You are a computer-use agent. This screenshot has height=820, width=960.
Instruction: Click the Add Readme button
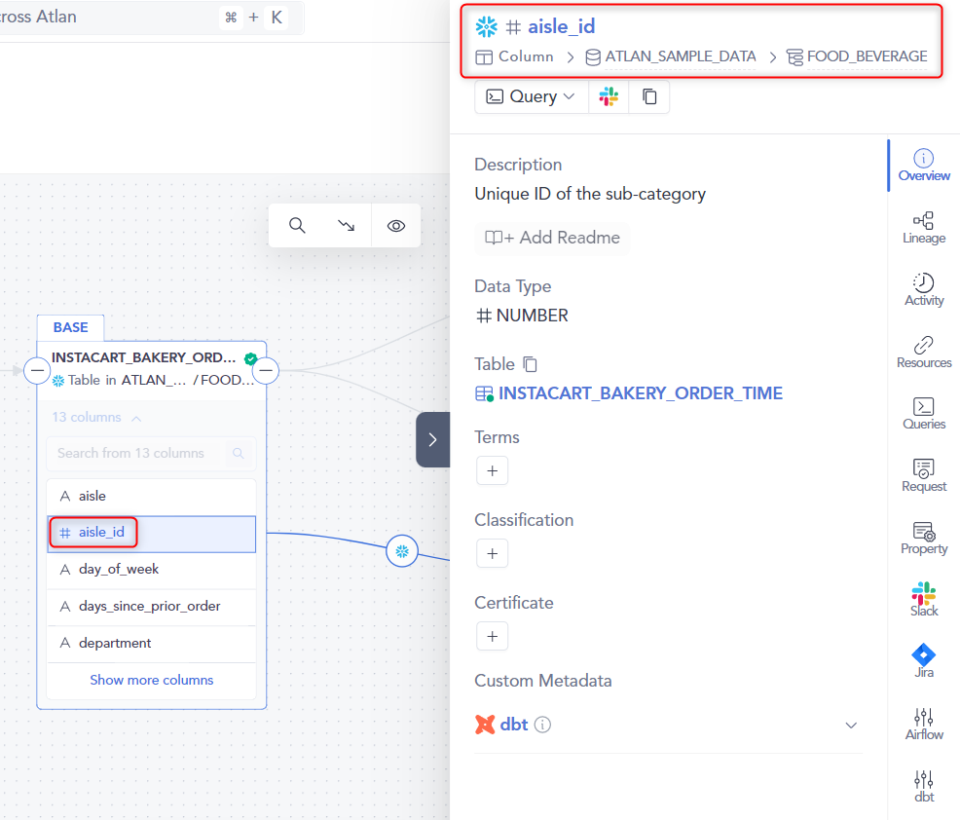tap(551, 238)
